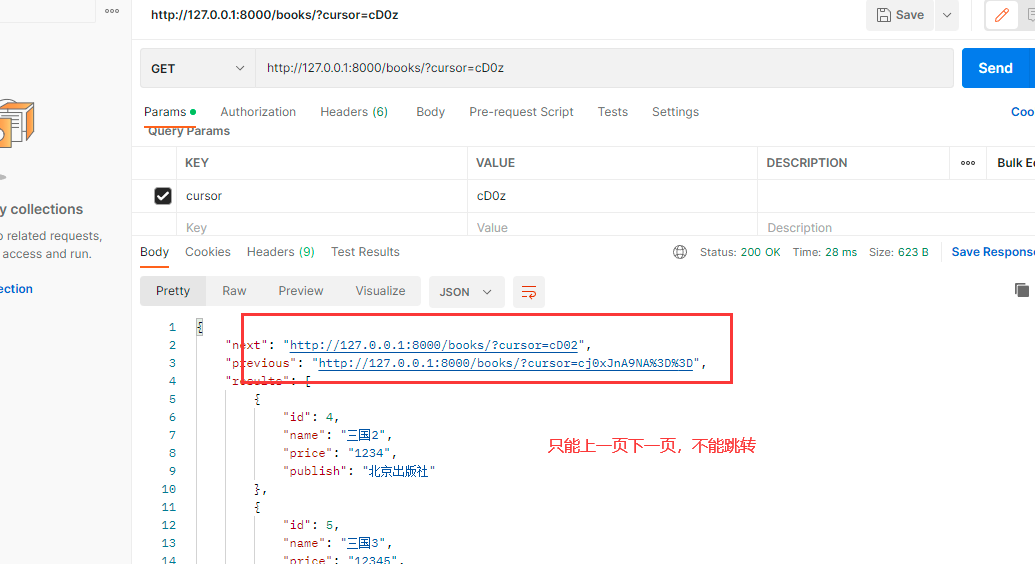1035x564 pixels.
Task: Open the next page cursor URL link
Action: point(434,345)
